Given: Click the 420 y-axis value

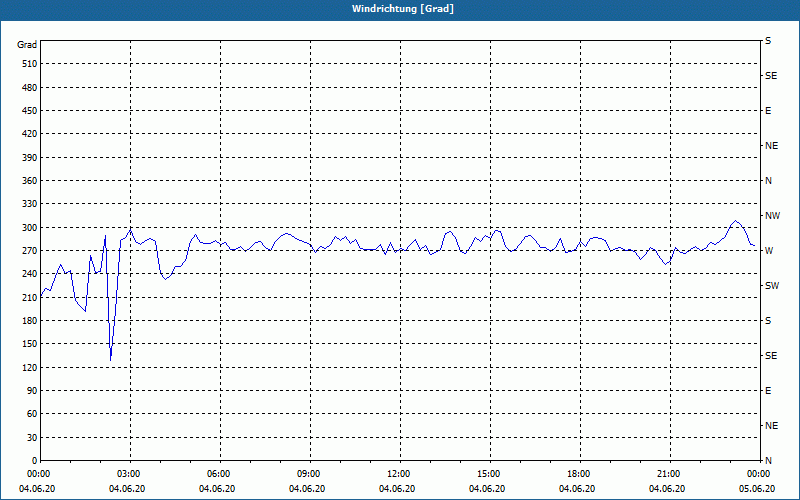Looking at the screenshot, I should pos(30,134).
